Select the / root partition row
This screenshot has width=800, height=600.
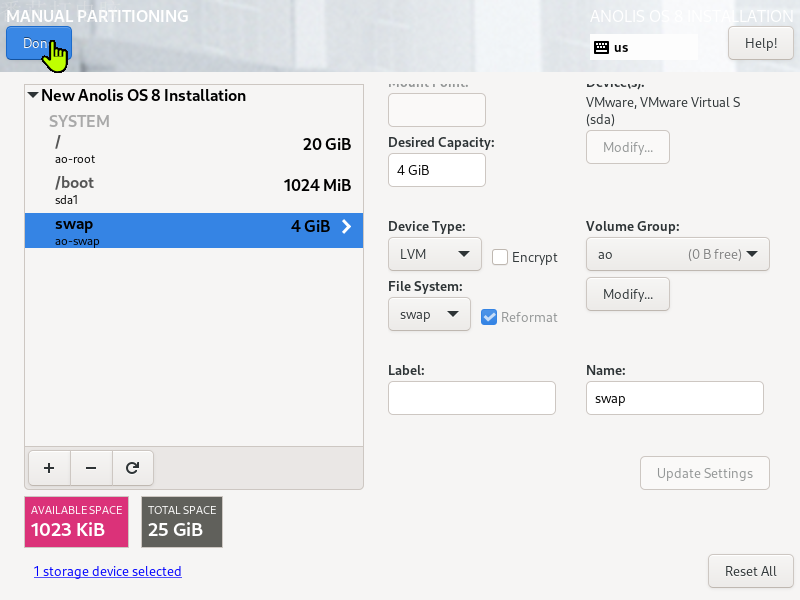[194, 149]
